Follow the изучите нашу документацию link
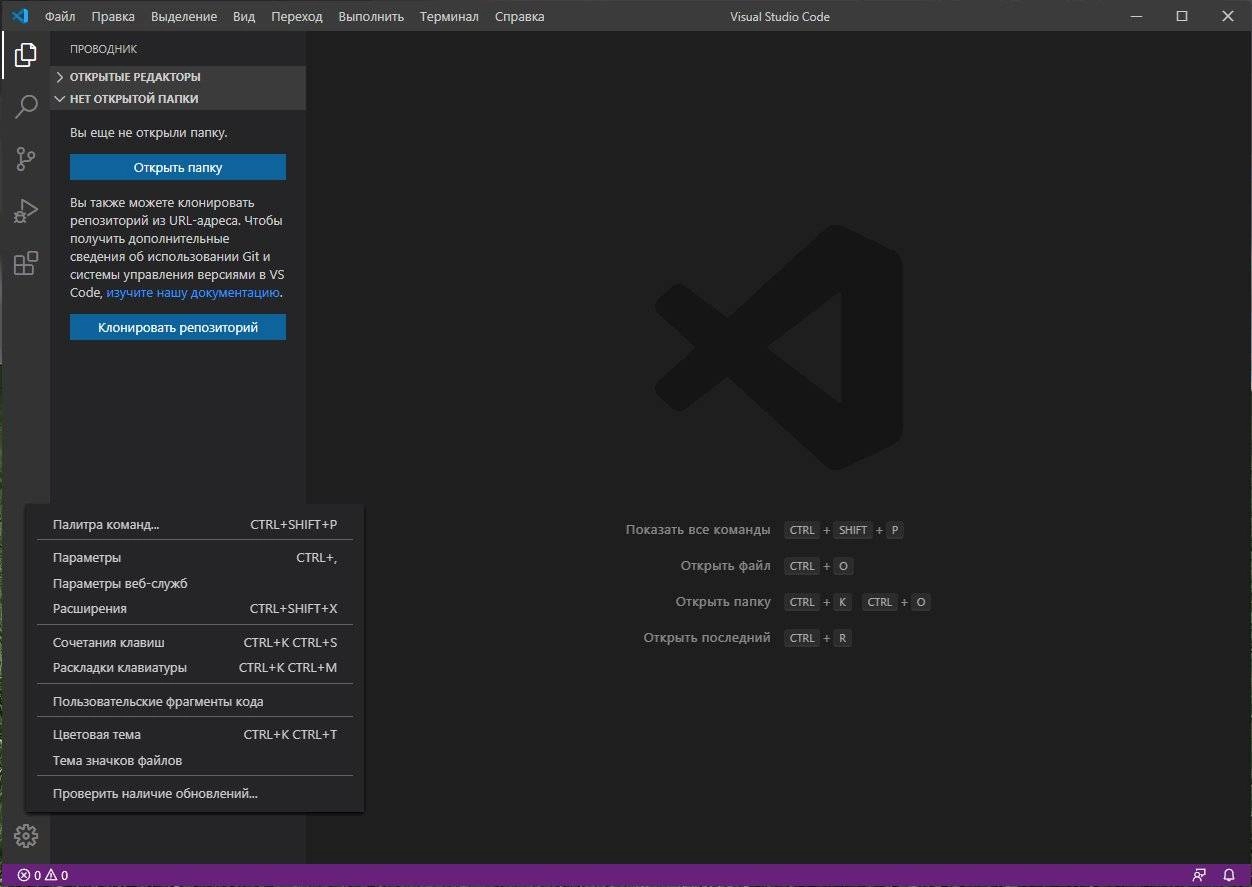Screen dimensions: 1252x887 click(x=193, y=293)
